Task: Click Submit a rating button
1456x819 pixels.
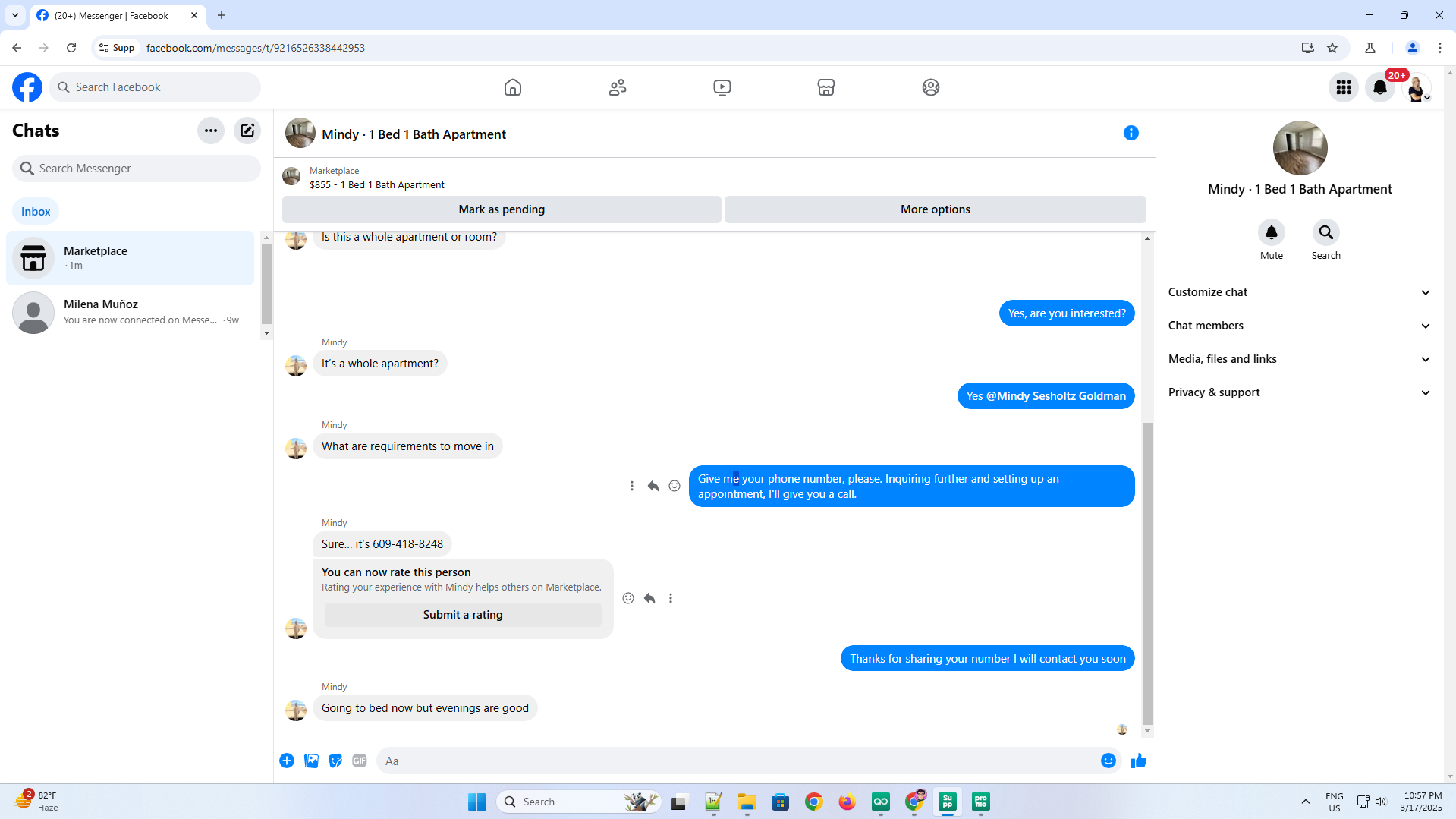Action: pyautogui.click(x=463, y=615)
